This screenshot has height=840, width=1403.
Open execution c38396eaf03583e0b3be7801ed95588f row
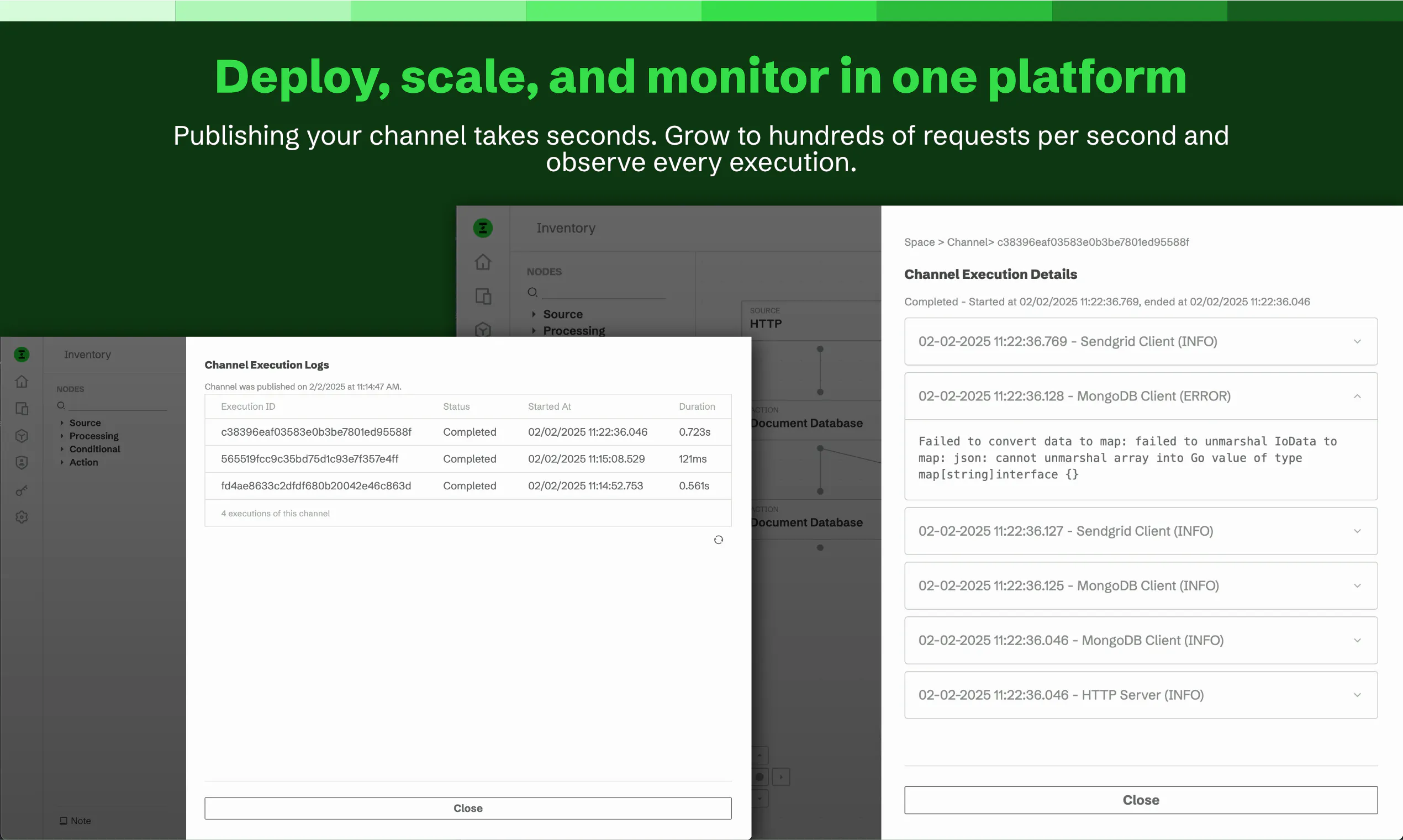[468, 432]
